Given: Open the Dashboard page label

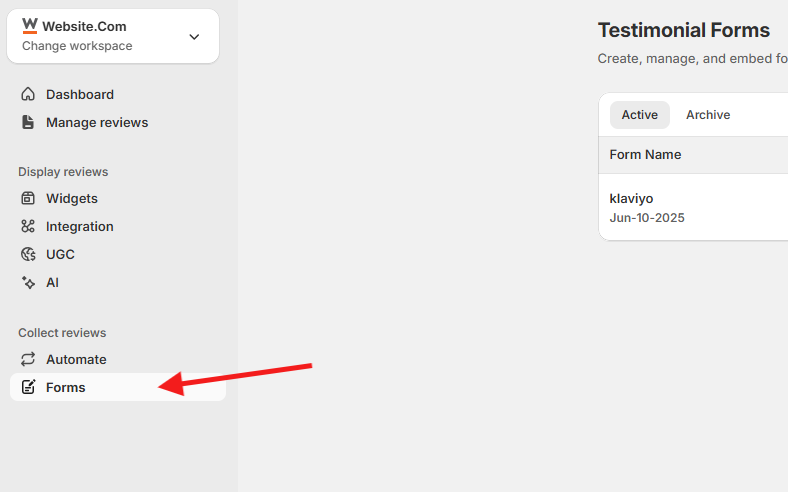Looking at the screenshot, I should pos(80,95).
